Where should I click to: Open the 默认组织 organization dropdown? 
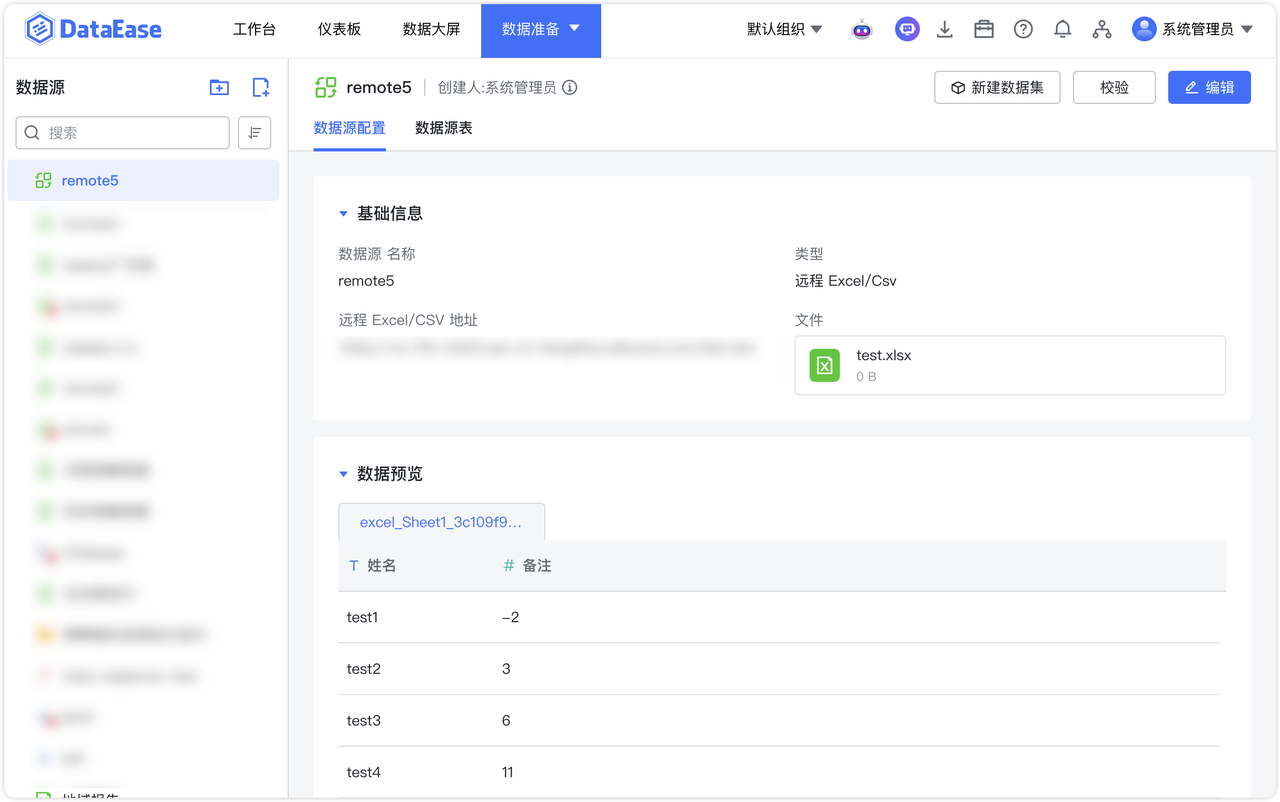pyautogui.click(x=785, y=29)
